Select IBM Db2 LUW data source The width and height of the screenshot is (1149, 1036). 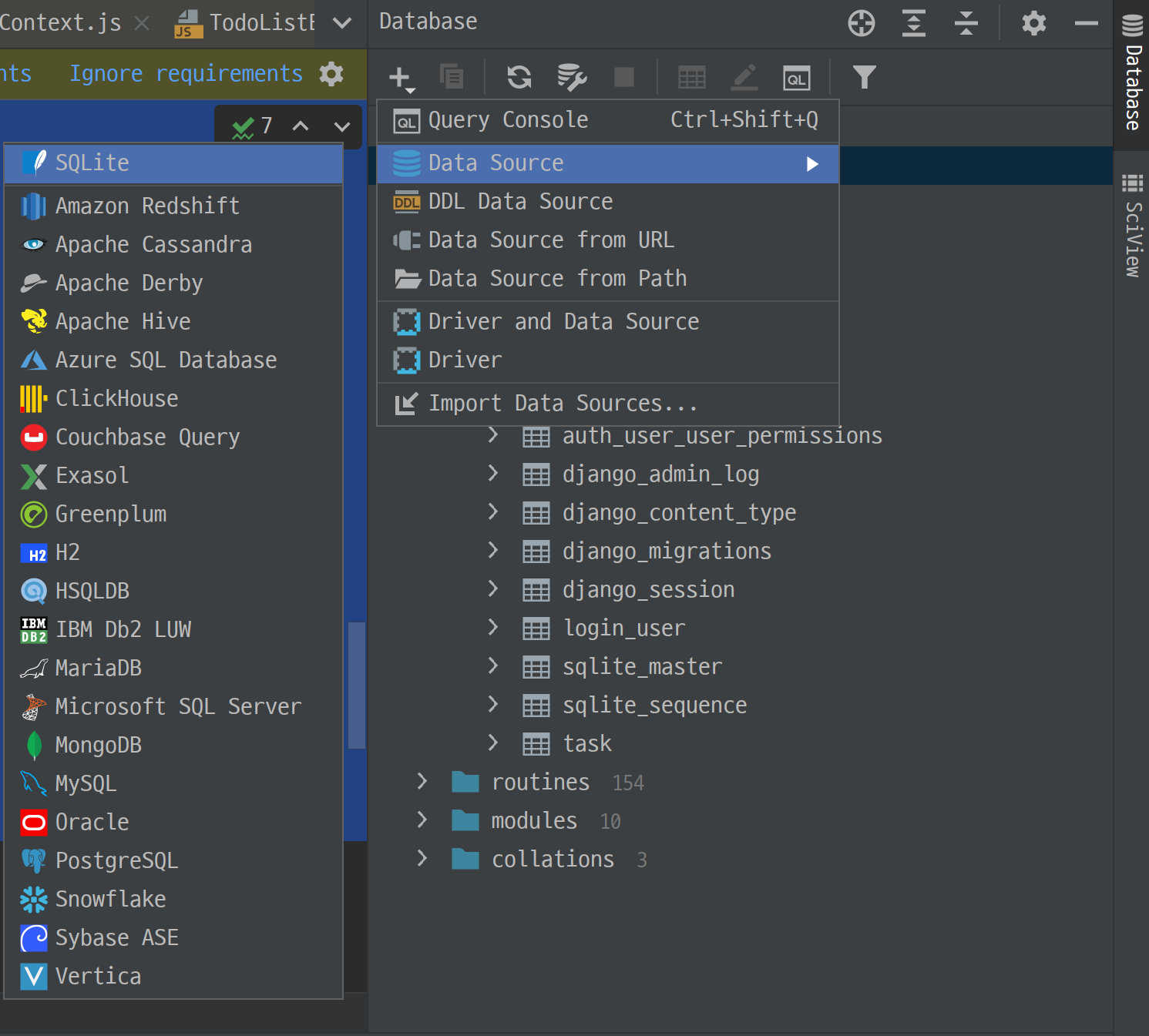[x=173, y=630]
